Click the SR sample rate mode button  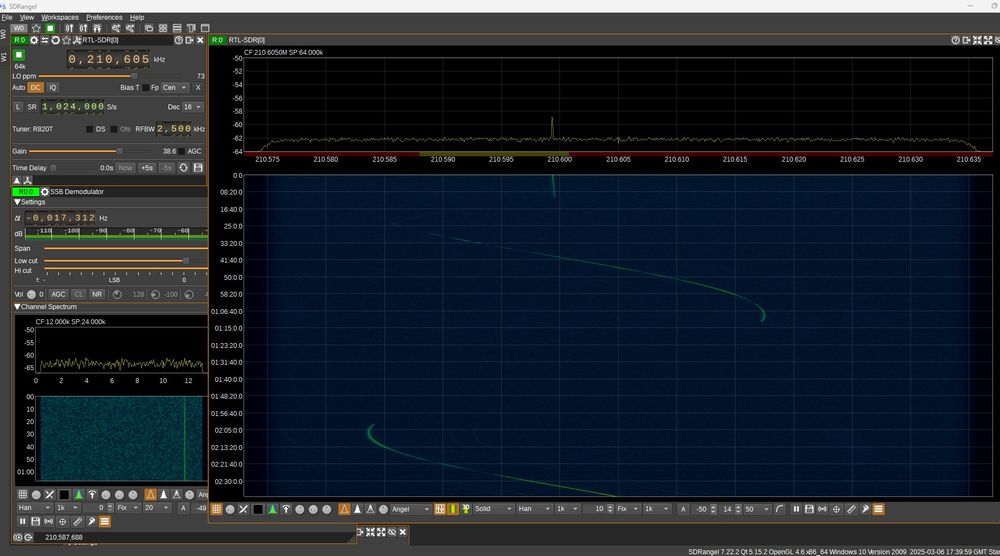32,106
